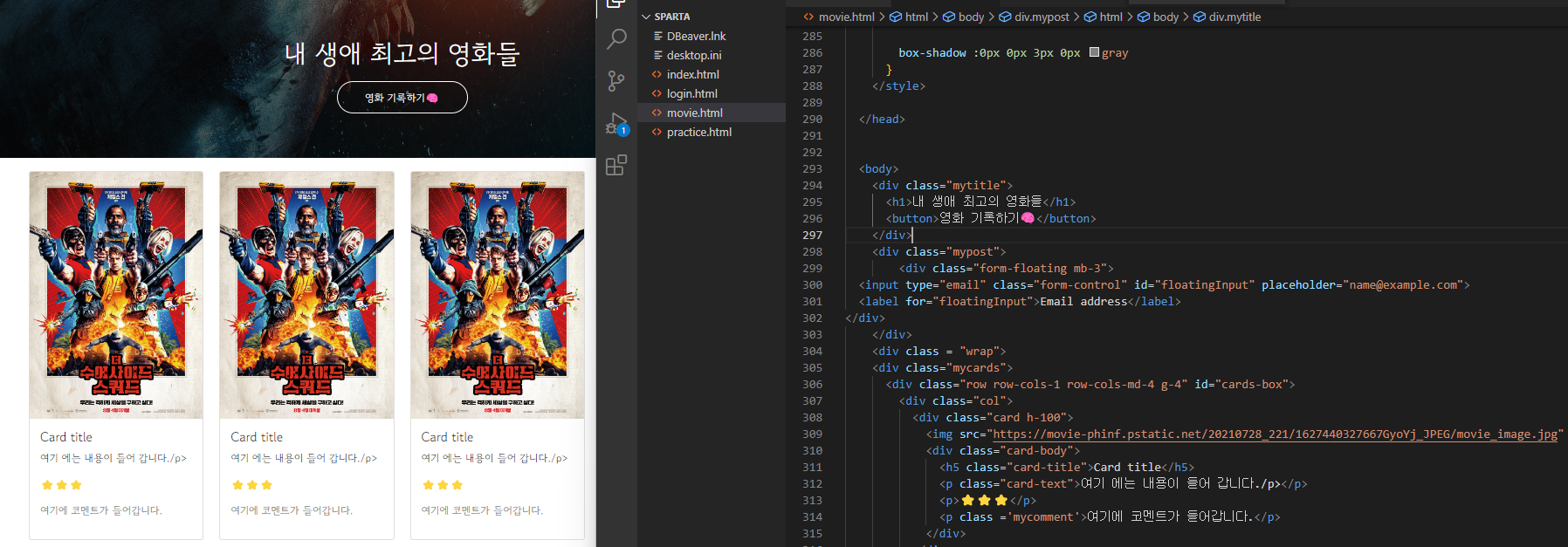Viewport: 1568px width, 547px height.
Task: Click the </style> closing tag
Action: [x=898, y=85]
